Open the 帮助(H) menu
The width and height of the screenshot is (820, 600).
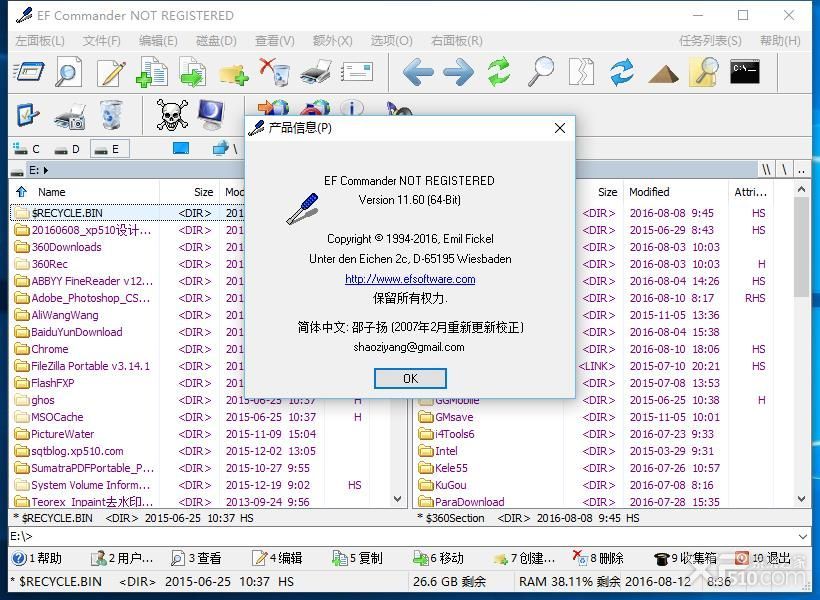780,41
